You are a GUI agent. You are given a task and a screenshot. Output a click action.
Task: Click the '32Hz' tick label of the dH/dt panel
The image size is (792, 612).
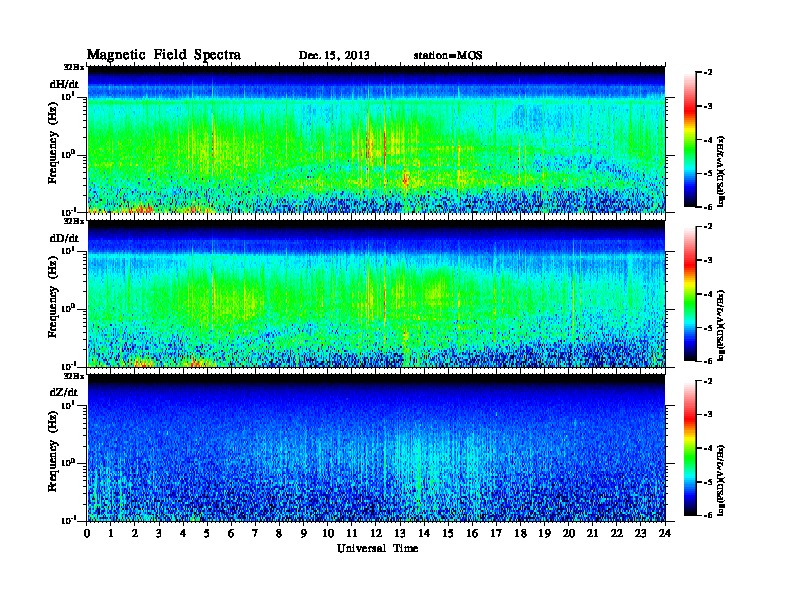73,67
